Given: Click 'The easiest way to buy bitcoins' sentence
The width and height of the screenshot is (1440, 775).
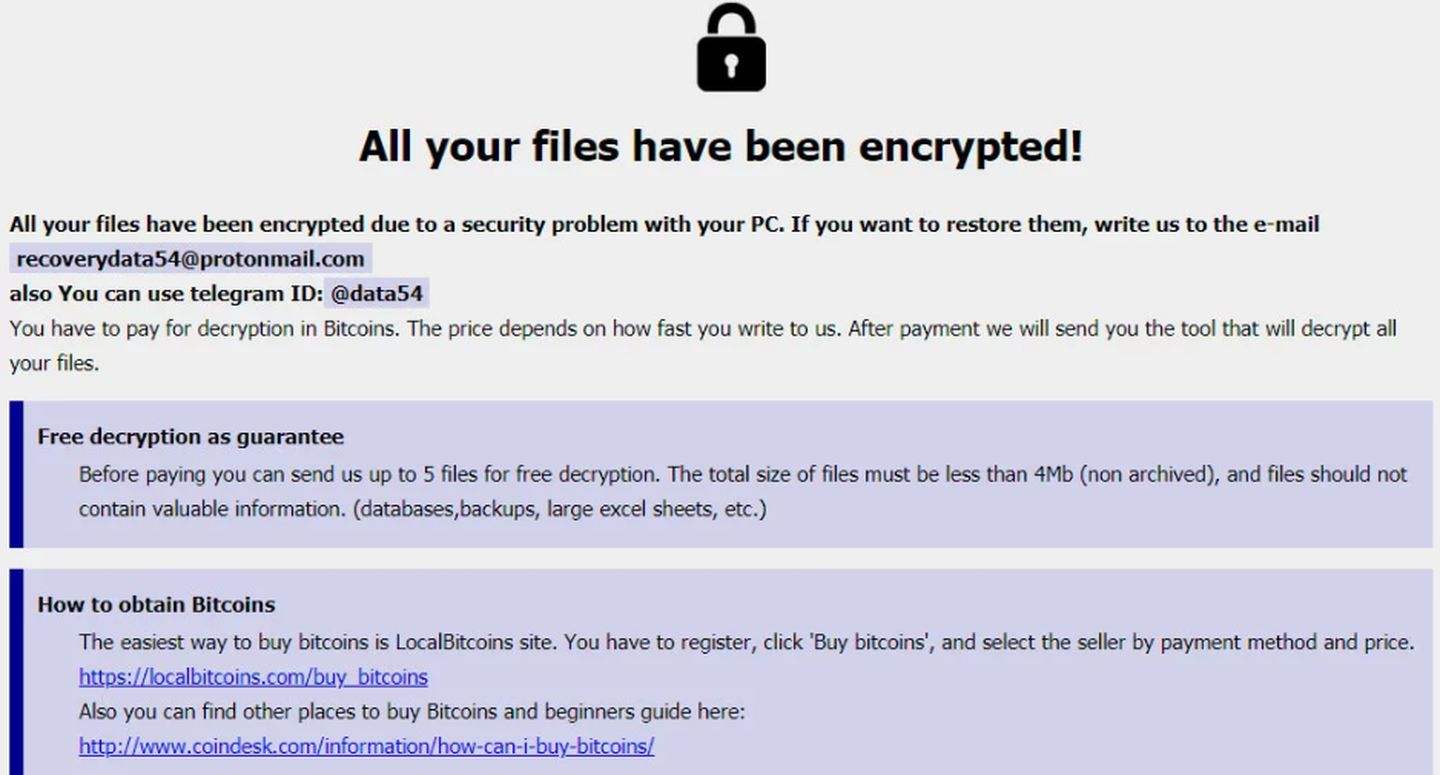Looking at the screenshot, I should [x=747, y=642].
